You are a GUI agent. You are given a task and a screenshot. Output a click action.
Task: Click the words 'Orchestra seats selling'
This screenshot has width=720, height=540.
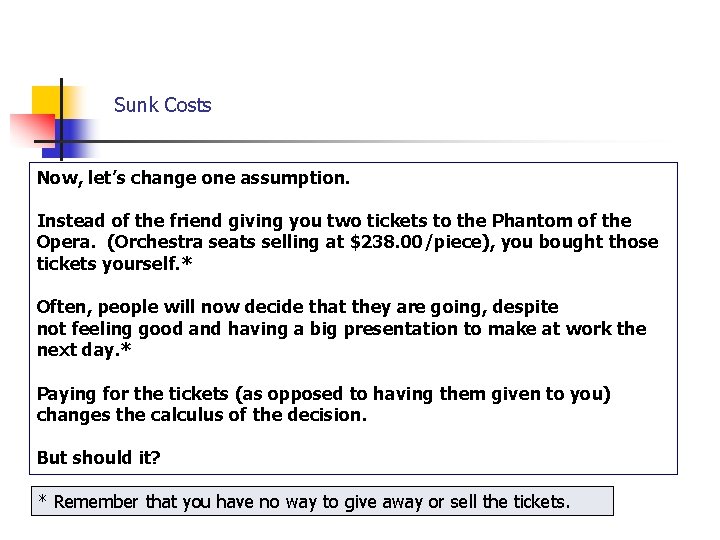(x=216, y=242)
